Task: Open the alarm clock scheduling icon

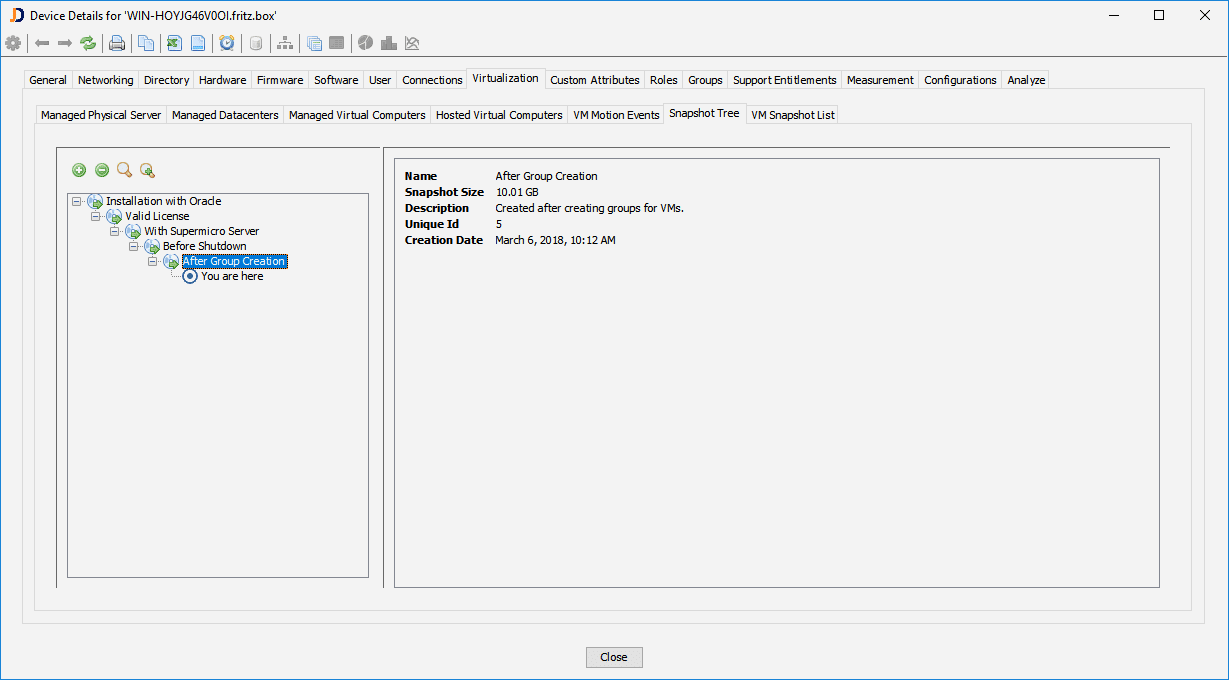Action: [227, 43]
